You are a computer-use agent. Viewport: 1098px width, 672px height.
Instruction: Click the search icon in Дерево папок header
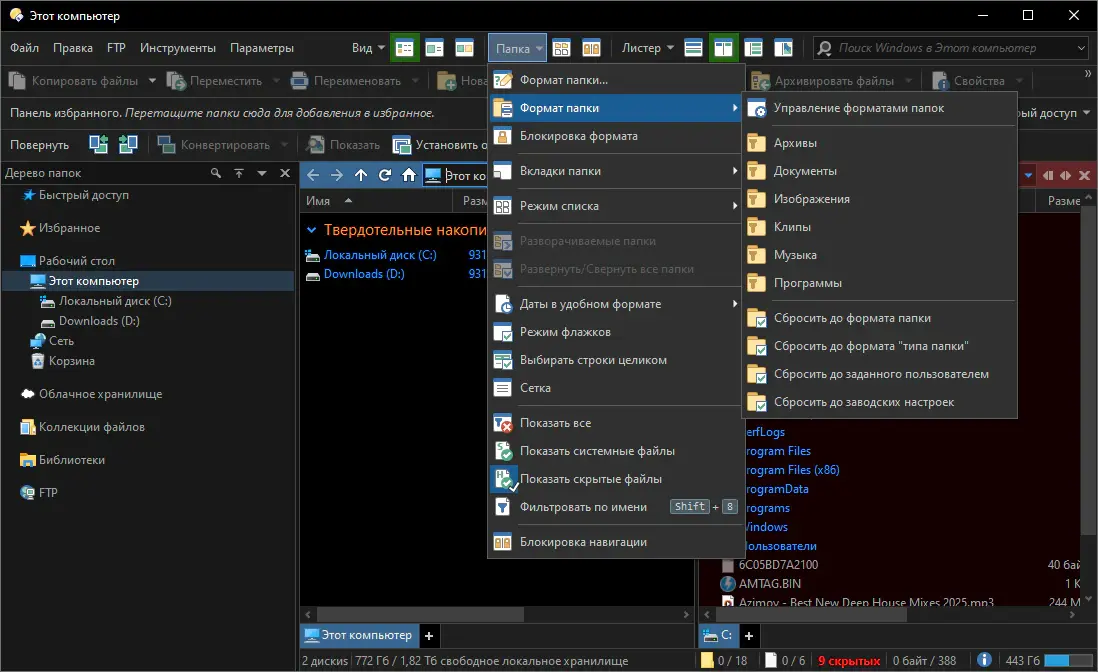(216, 173)
